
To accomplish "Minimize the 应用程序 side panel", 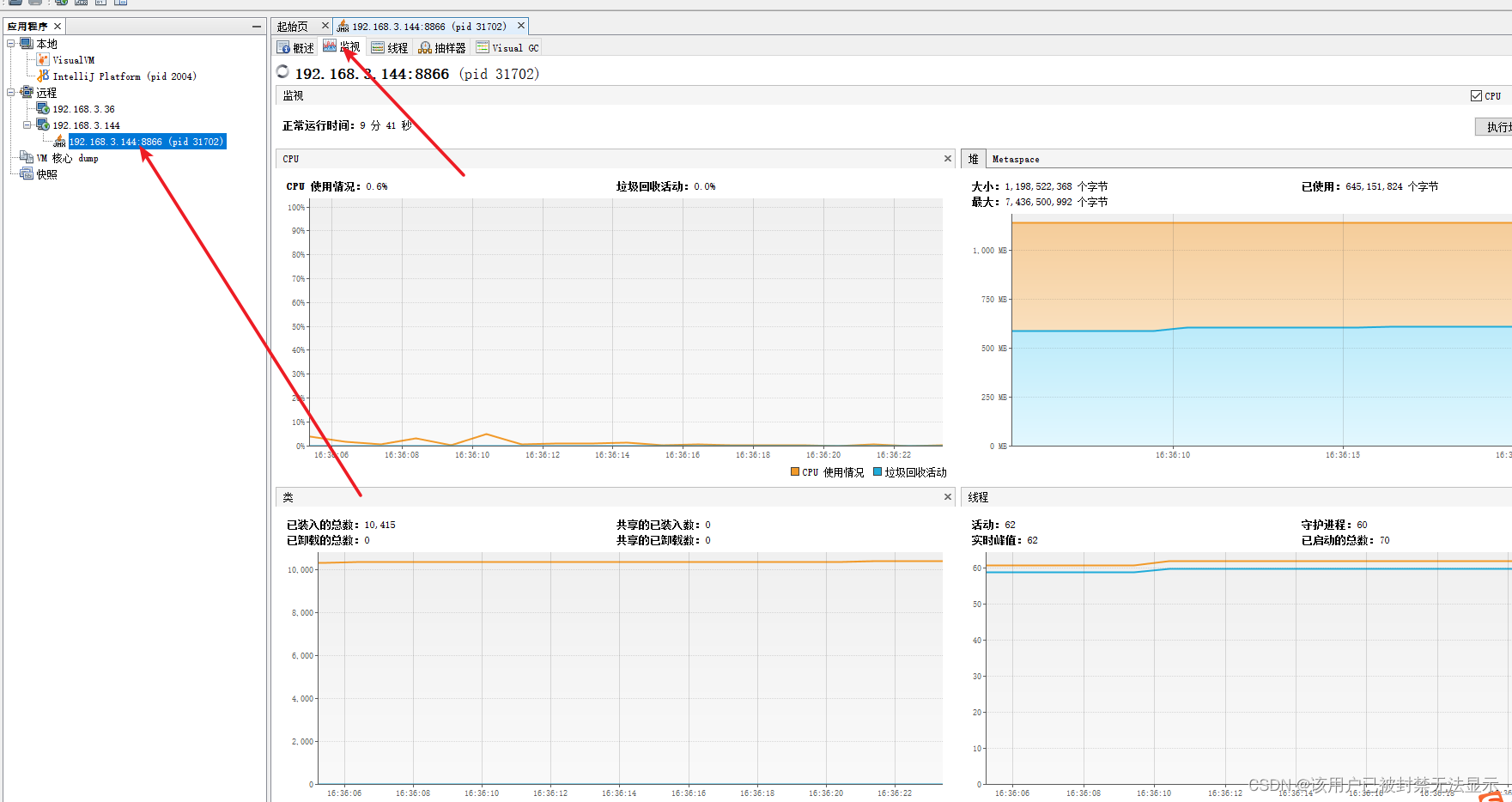I will pos(257,27).
